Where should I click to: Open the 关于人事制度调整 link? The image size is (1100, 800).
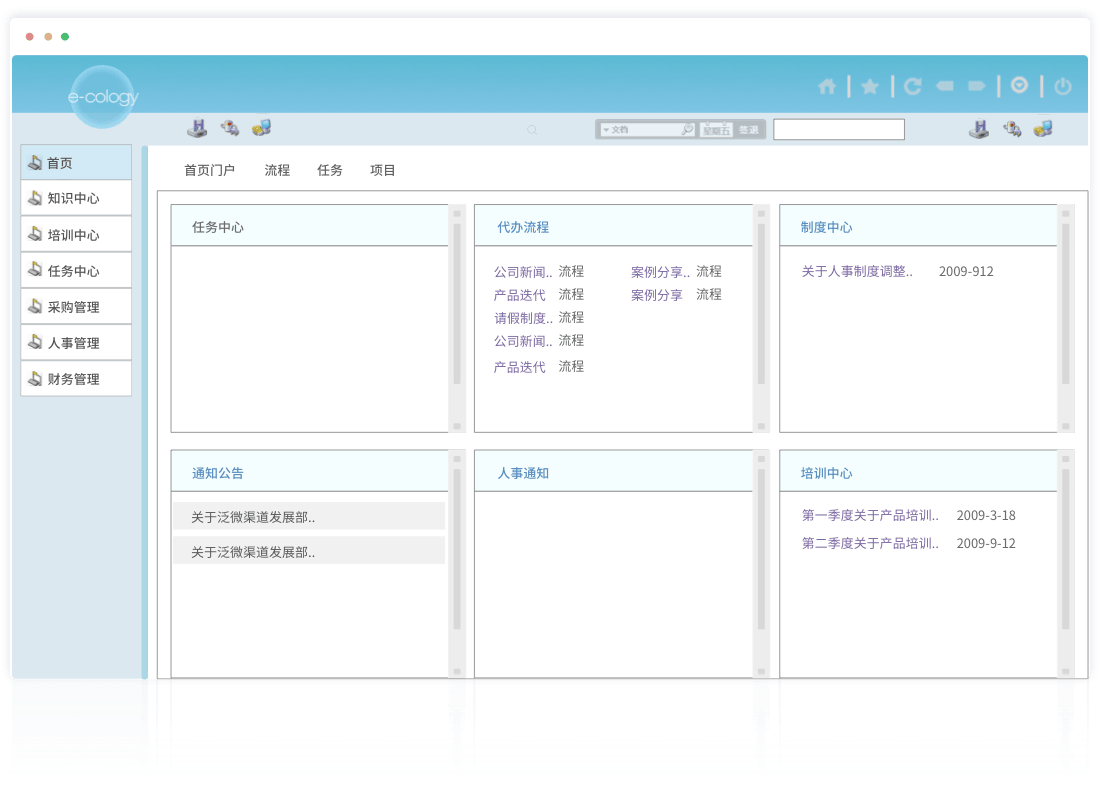pyautogui.click(x=857, y=272)
